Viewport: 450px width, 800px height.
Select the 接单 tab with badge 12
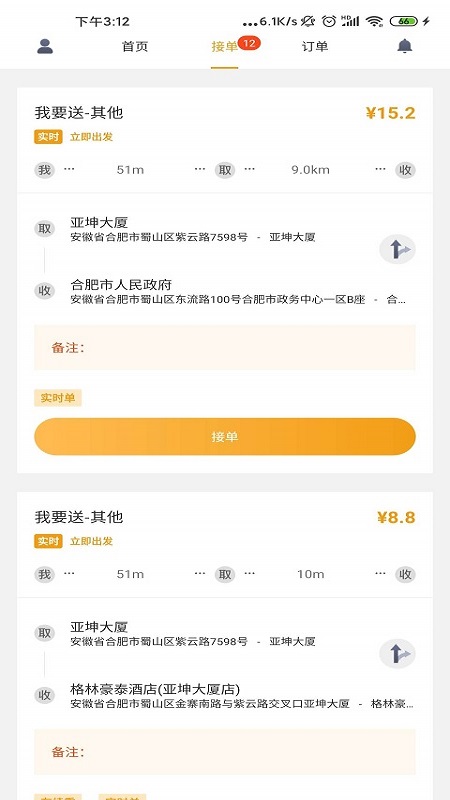click(x=224, y=47)
